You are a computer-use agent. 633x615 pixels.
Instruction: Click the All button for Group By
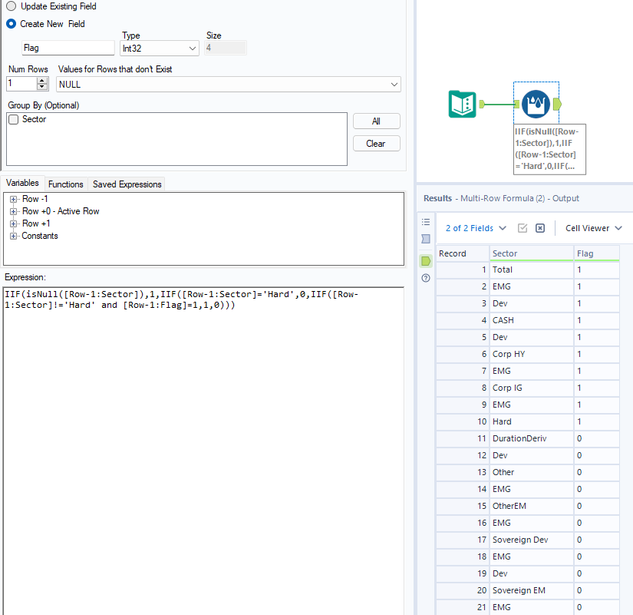[376, 121]
